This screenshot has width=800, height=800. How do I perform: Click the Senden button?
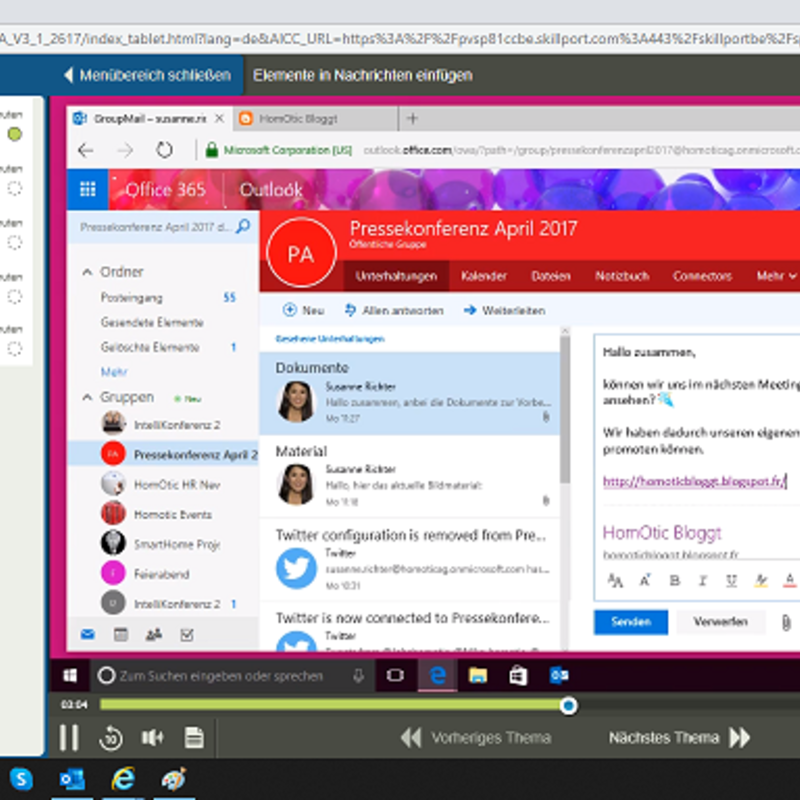[631, 622]
